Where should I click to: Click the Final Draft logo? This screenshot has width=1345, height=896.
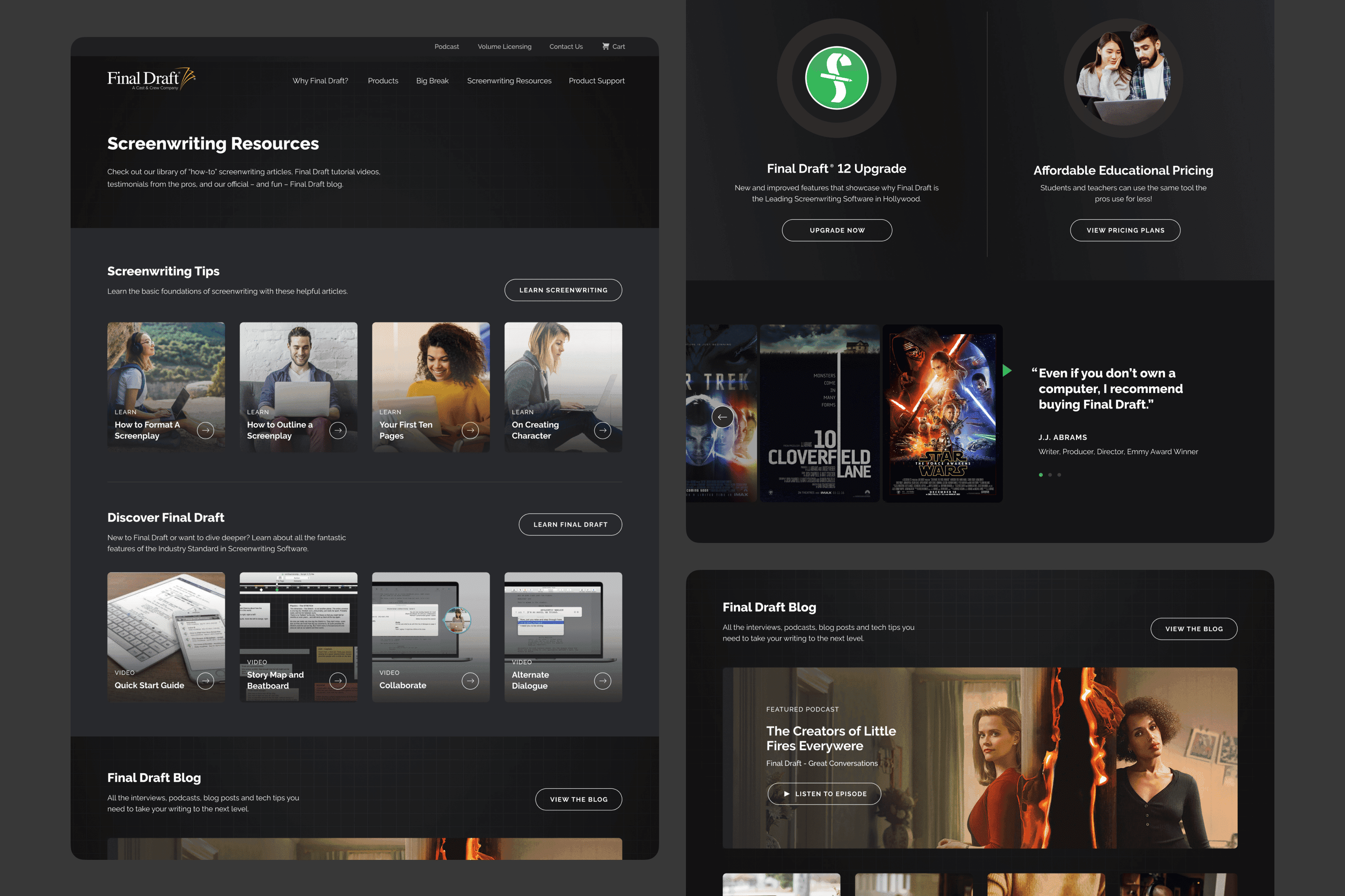tap(151, 80)
